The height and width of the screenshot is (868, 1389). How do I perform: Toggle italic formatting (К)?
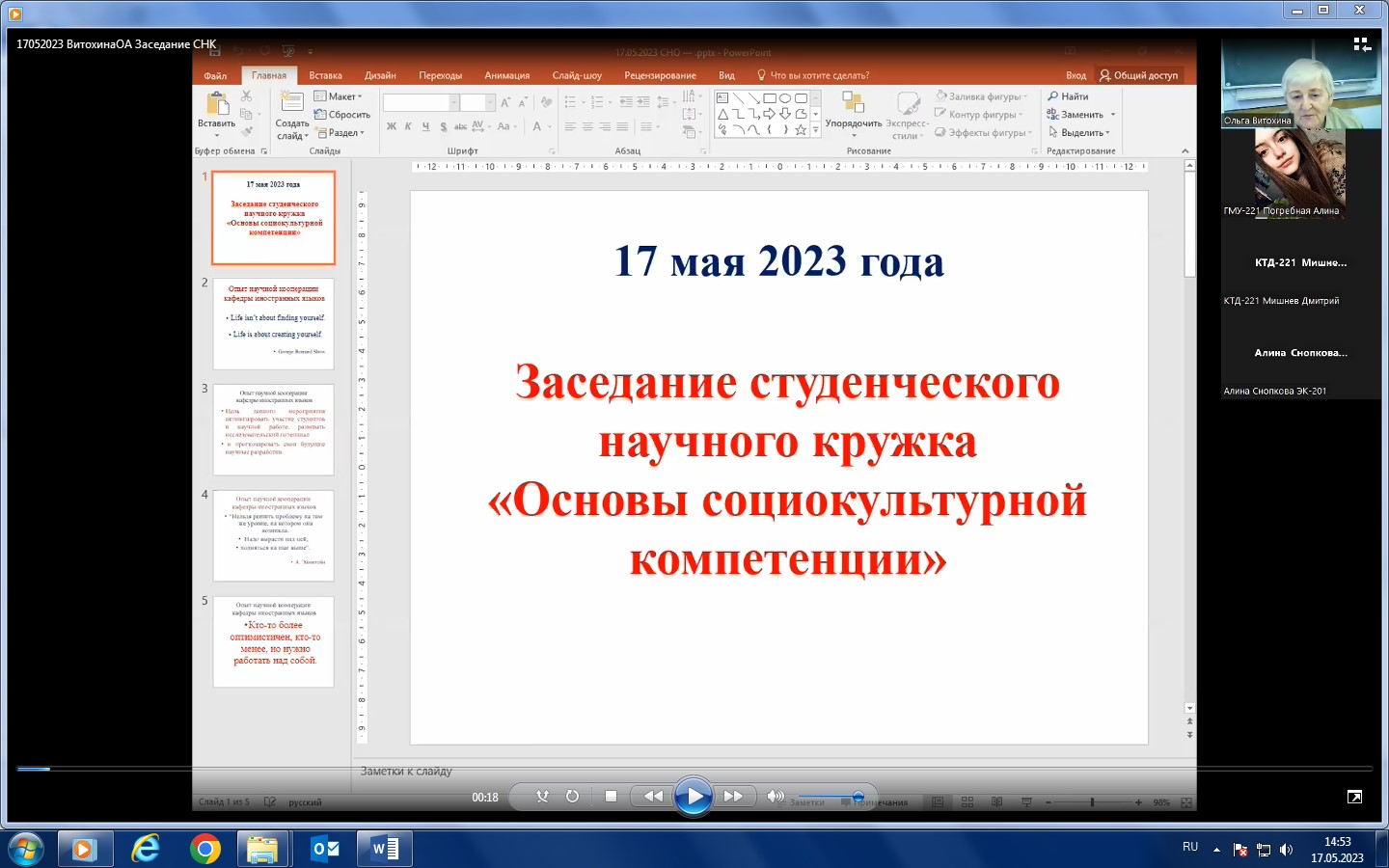tap(409, 126)
